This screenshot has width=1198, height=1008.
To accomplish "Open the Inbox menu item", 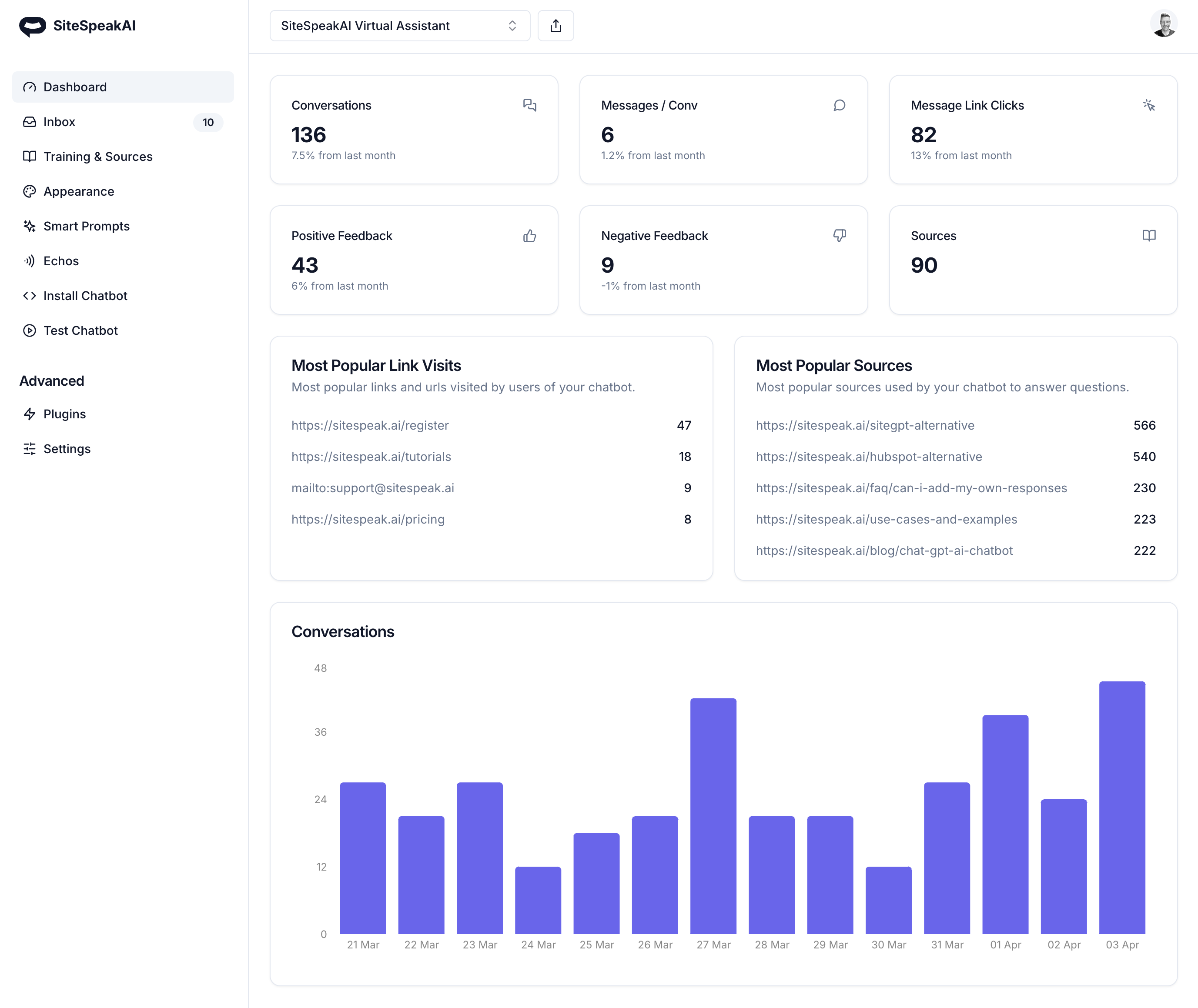I will [60, 122].
